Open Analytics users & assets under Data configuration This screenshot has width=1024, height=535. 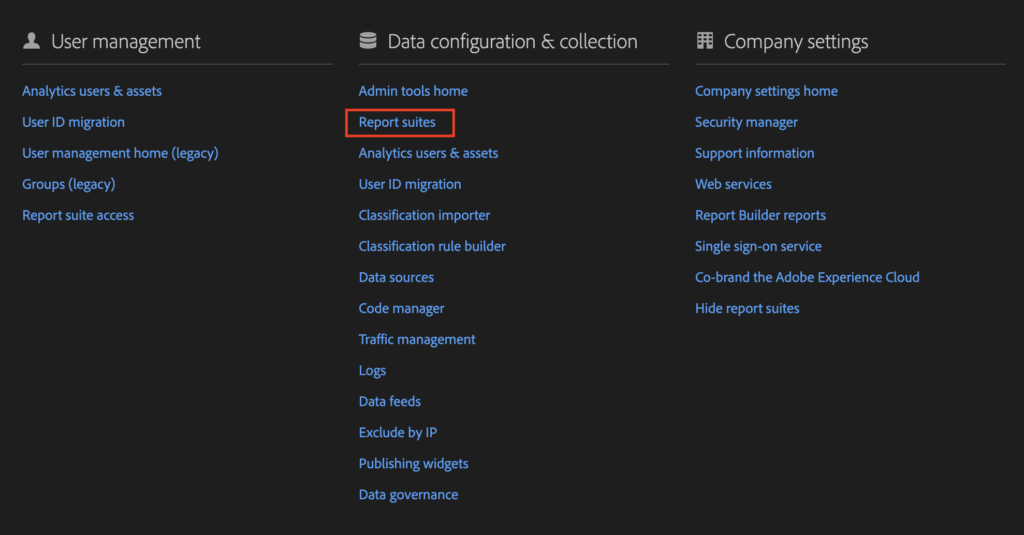coord(428,153)
